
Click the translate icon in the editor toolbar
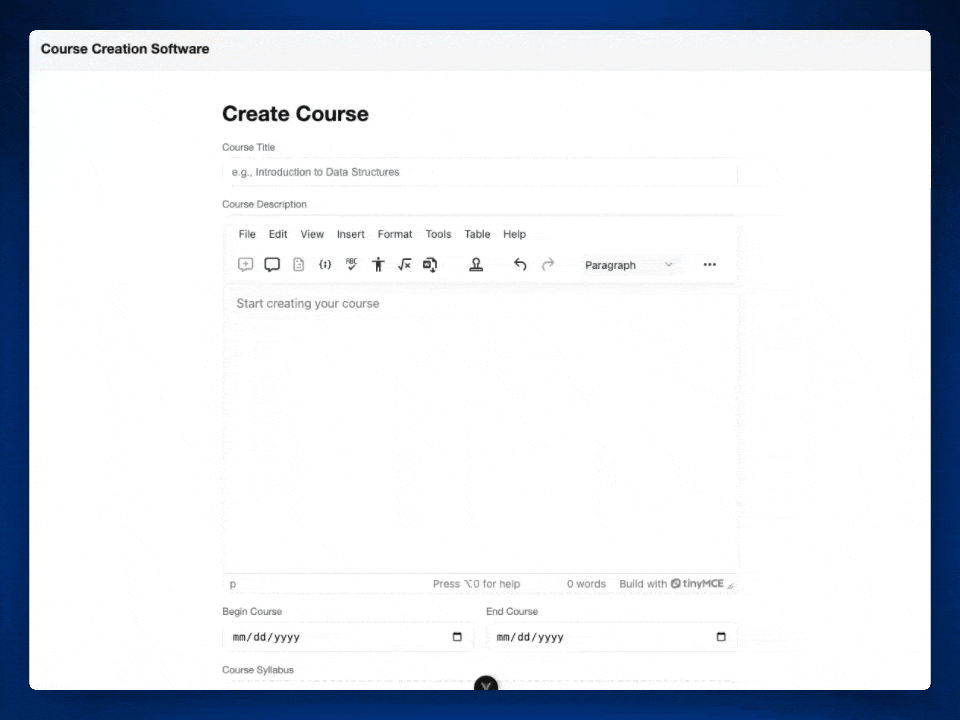[x=430, y=264]
